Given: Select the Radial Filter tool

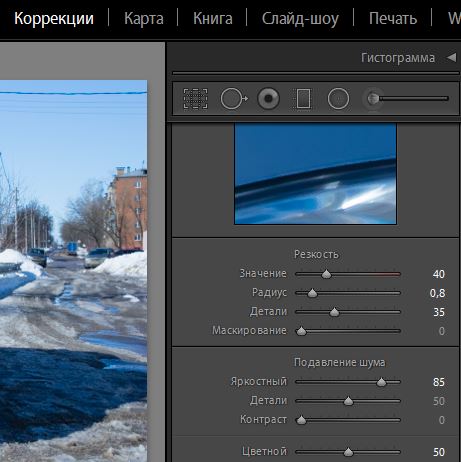Looking at the screenshot, I should (338, 99).
